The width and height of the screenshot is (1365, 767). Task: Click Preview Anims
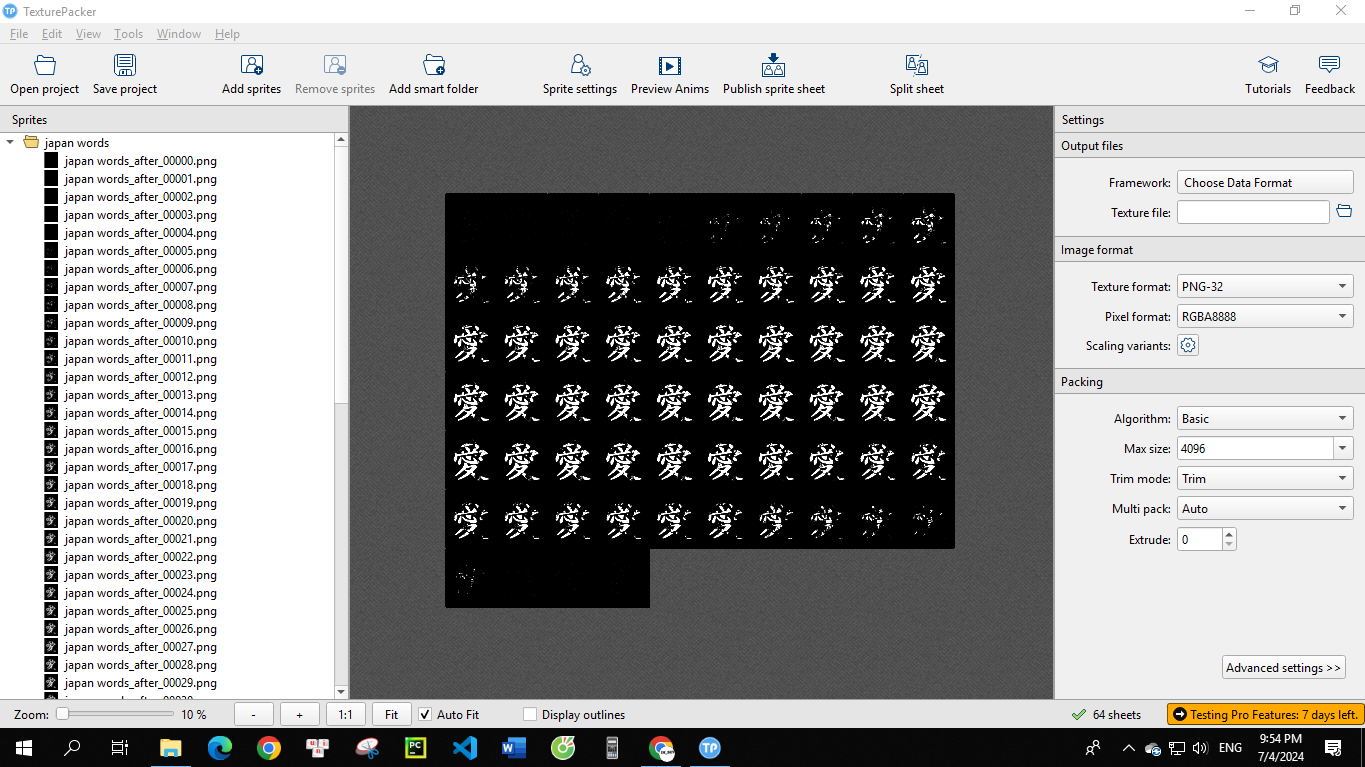(669, 72)
